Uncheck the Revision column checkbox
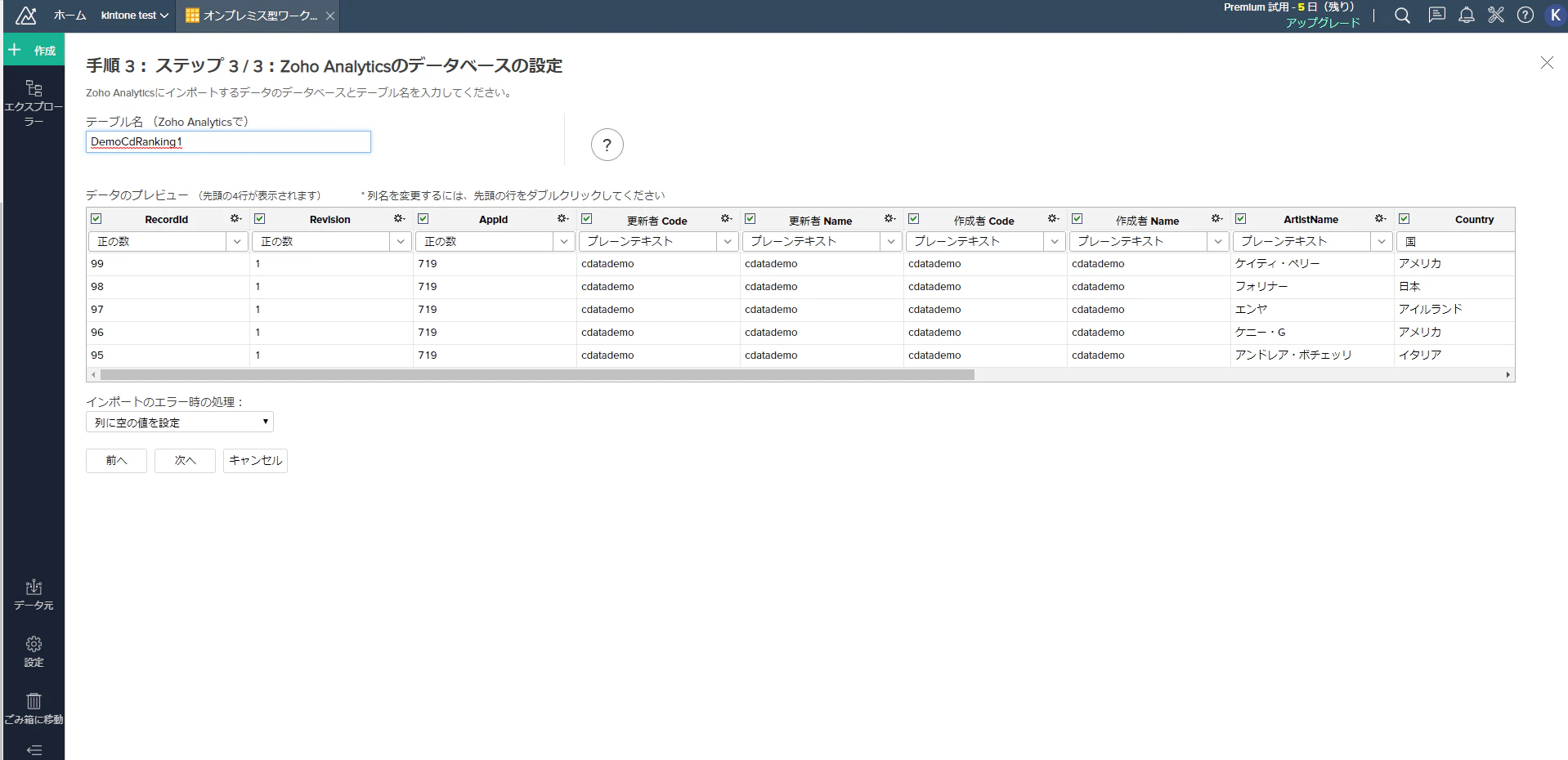 point(260,219)
